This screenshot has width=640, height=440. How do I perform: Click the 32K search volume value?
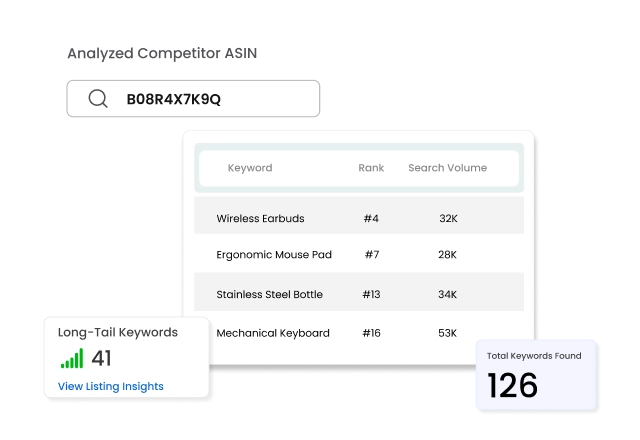click(448, 218)
